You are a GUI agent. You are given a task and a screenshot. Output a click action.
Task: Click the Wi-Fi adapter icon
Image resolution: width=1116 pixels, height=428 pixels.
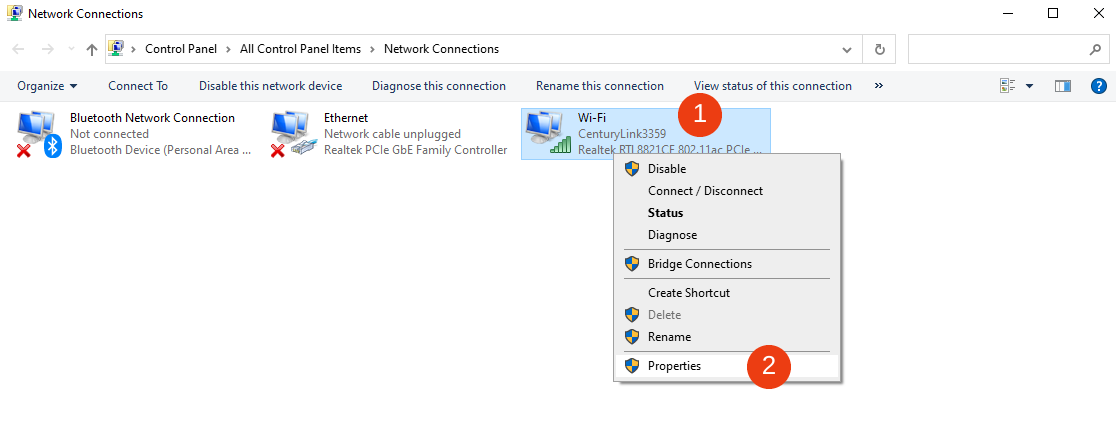(x=546, y=134)
